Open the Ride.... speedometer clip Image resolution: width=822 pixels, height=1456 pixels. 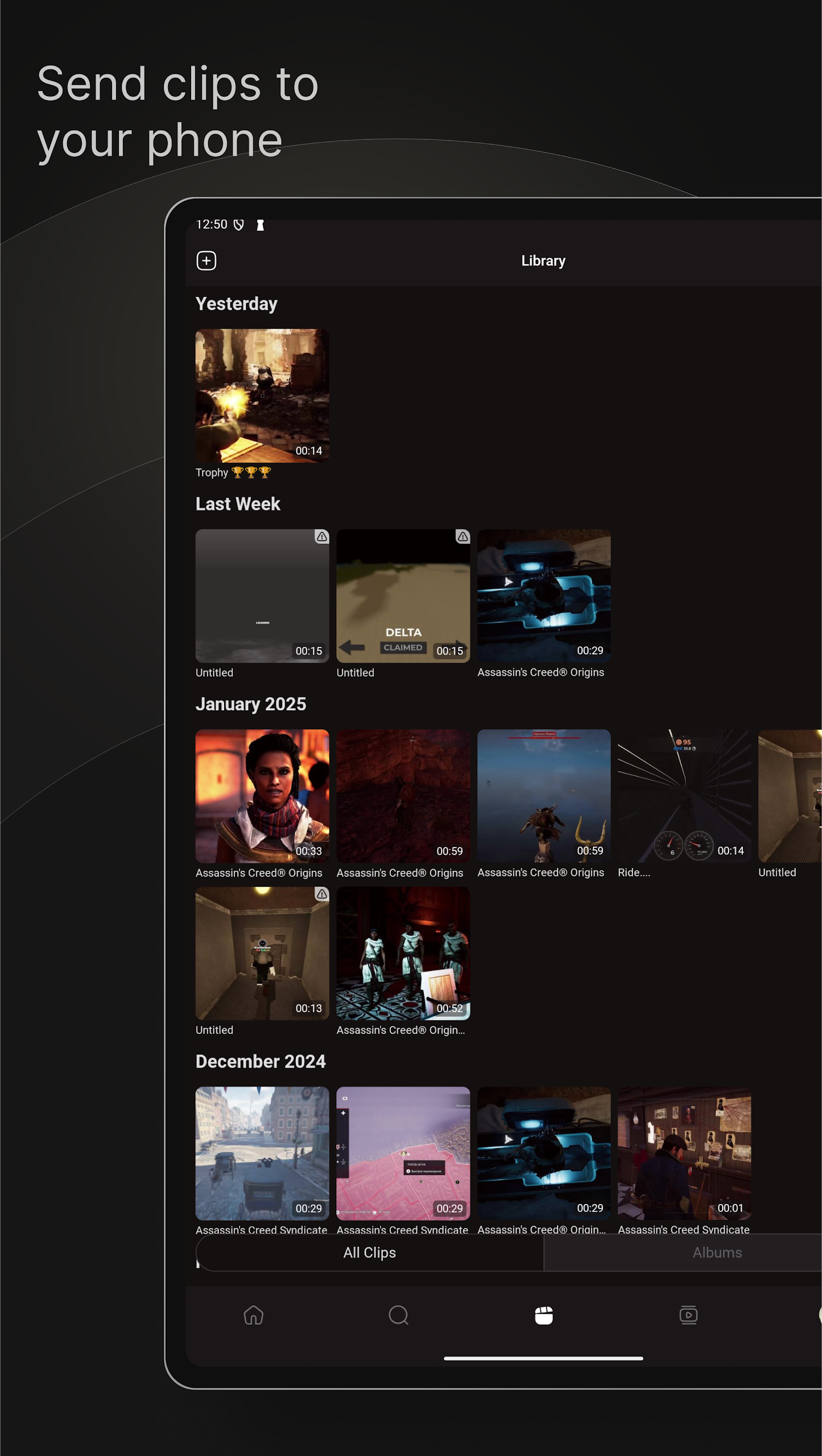684,796
